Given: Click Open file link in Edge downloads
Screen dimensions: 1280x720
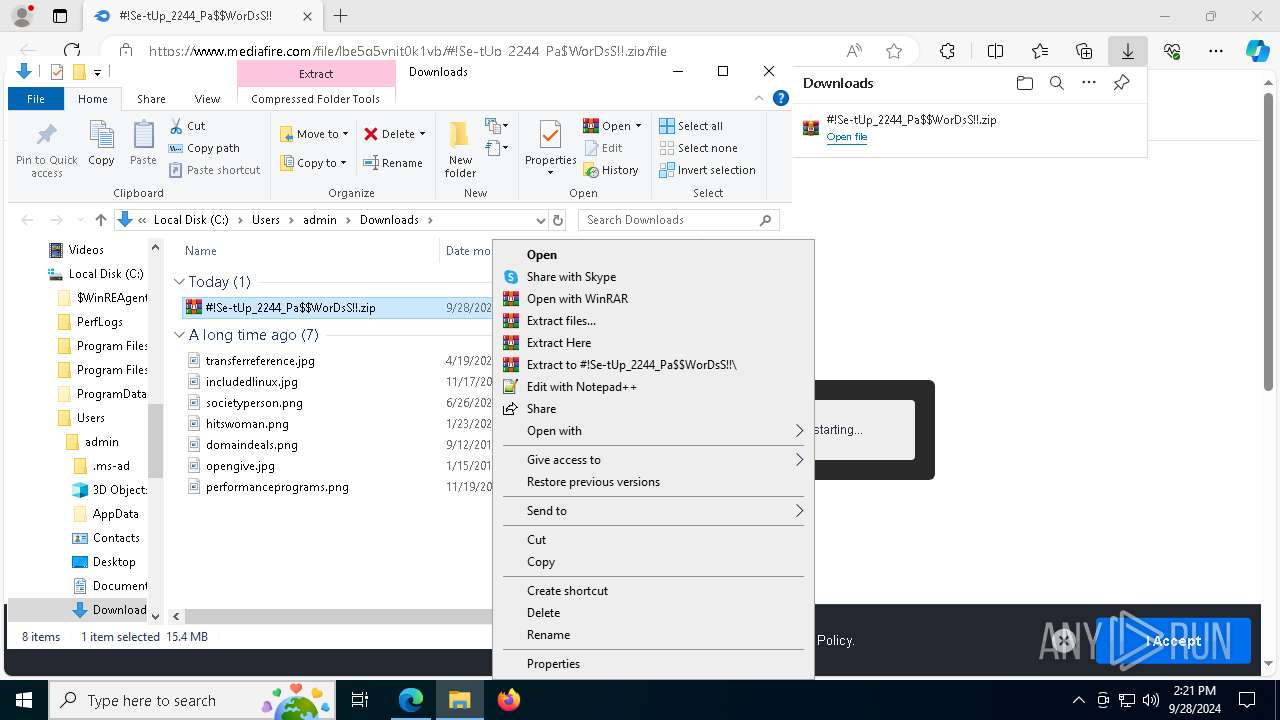Looking at the screenshot, I should tap(846, 137).
